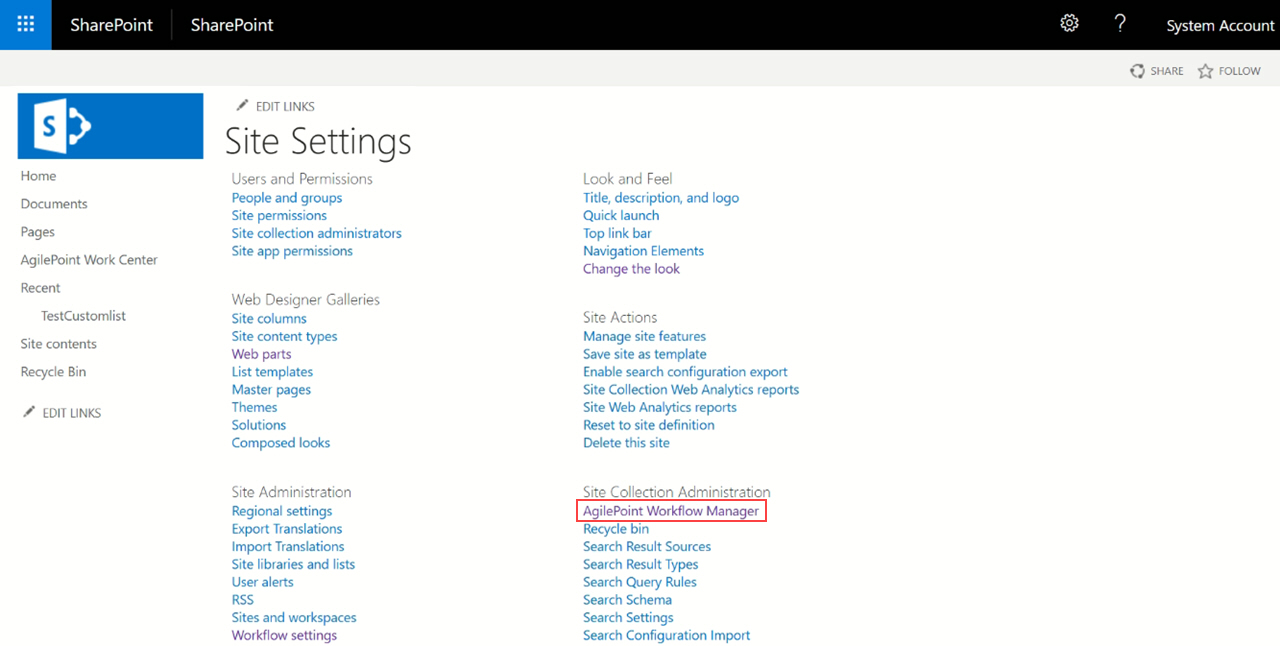Open Composed looks link
The width and height of the screenshot is (1280, 646).
coord(281,443)
